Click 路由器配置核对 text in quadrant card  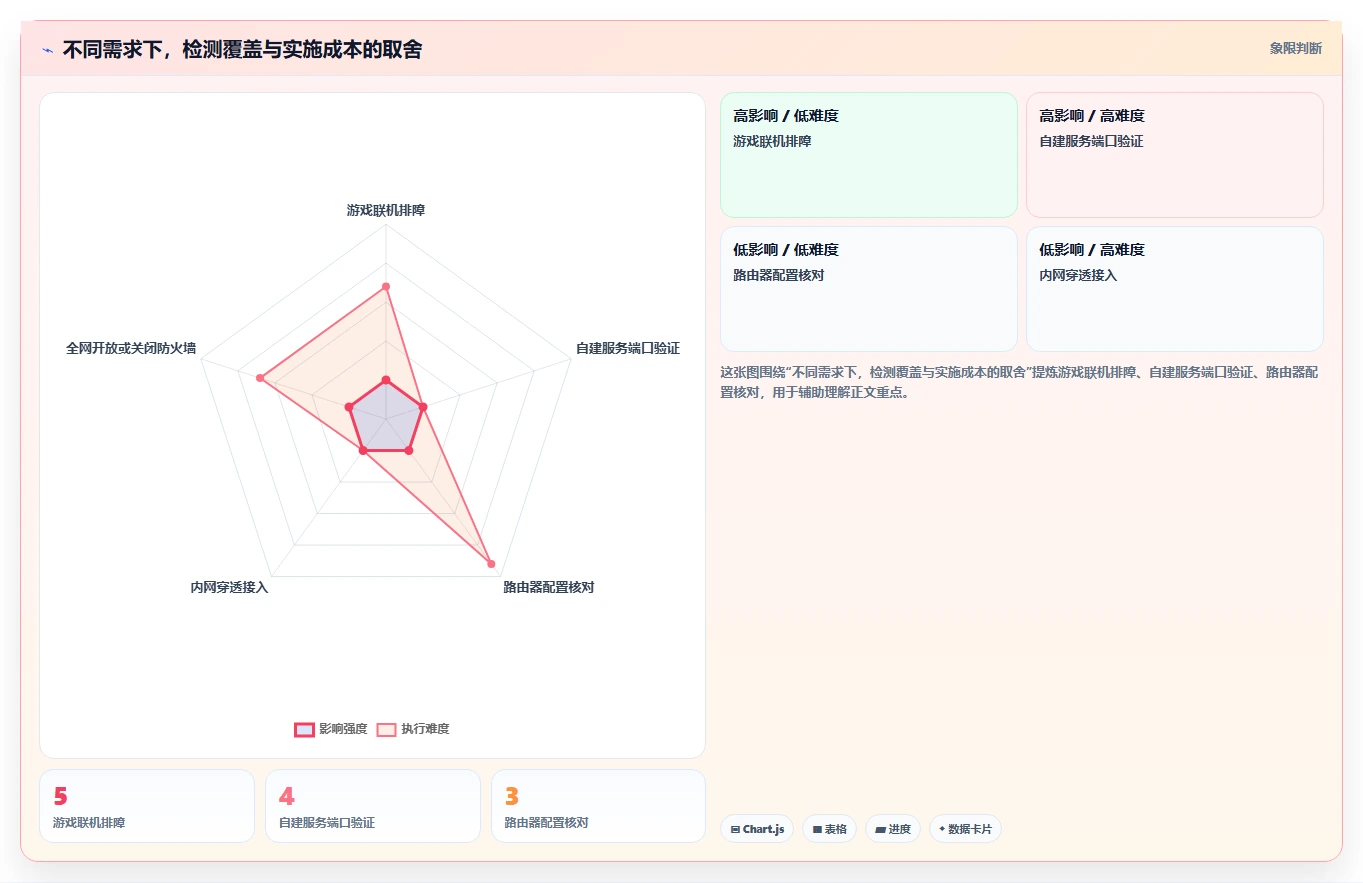779,275
